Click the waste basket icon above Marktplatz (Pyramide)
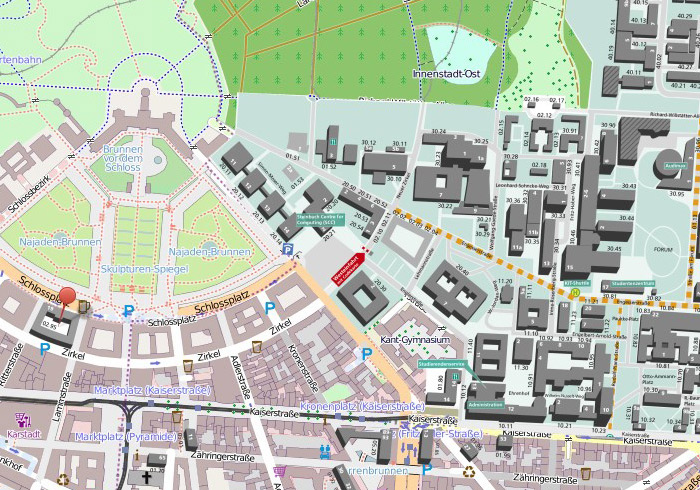Image resolution: width=700 pixels, height=490 pixels. (177, 417)
